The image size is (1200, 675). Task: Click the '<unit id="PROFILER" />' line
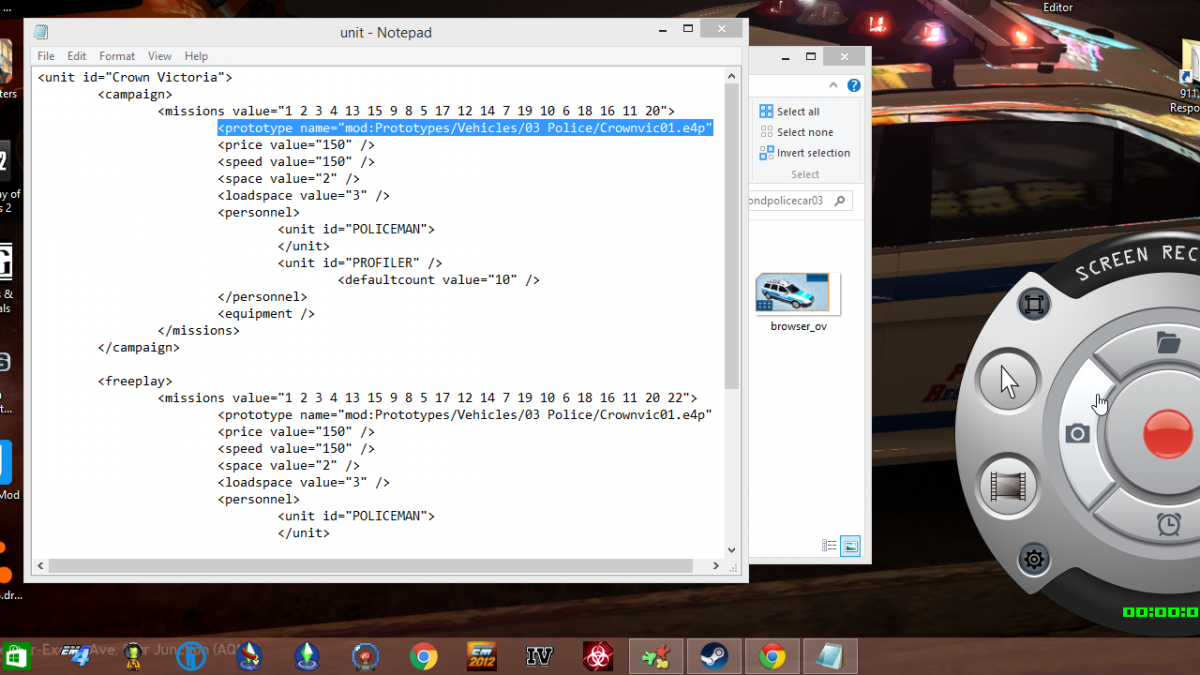coord(360,263)
